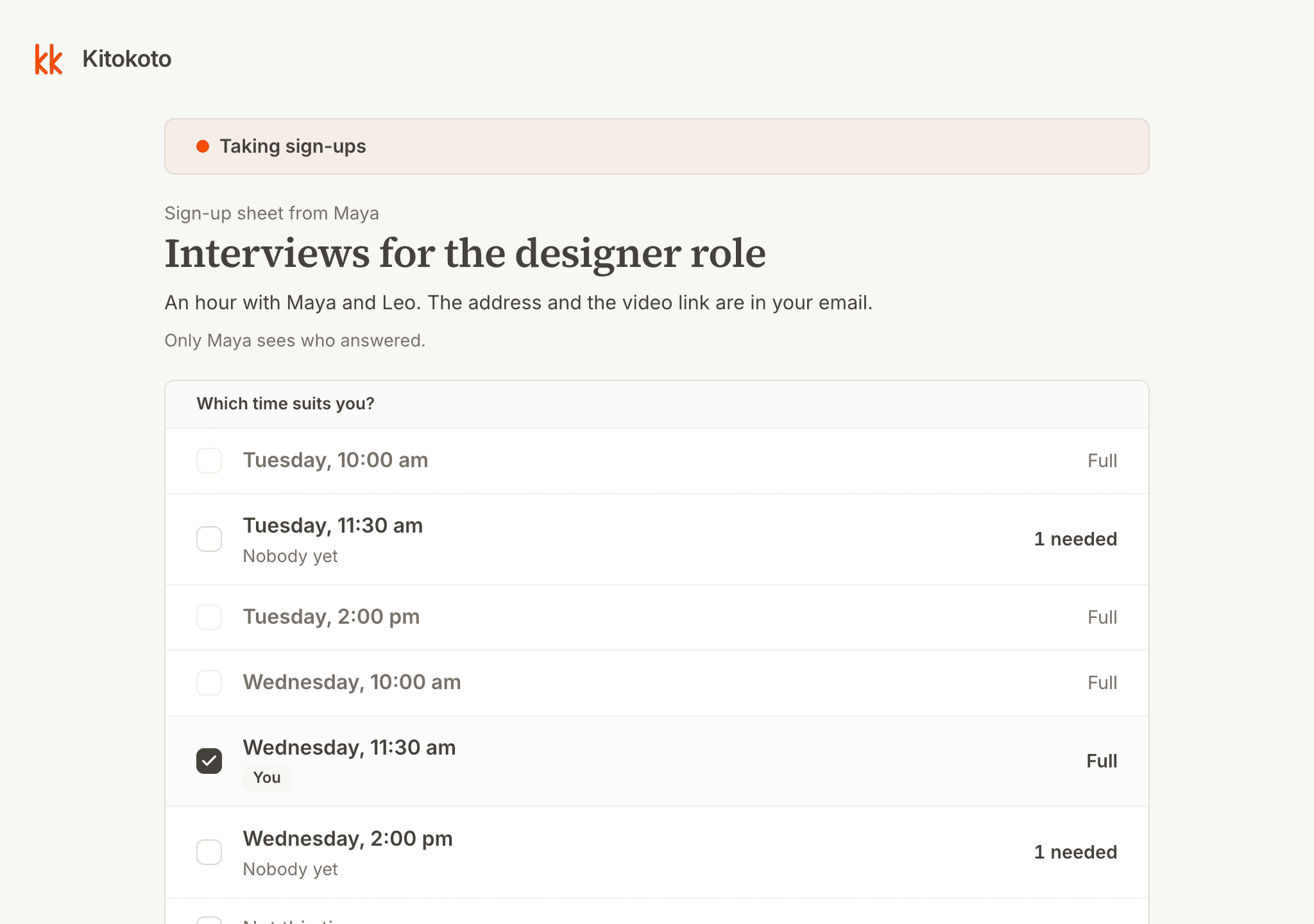Check the Wednesday, 2:00 pm slot
The width and height of the screenshot is (1314, 924).
coord(209,852)
